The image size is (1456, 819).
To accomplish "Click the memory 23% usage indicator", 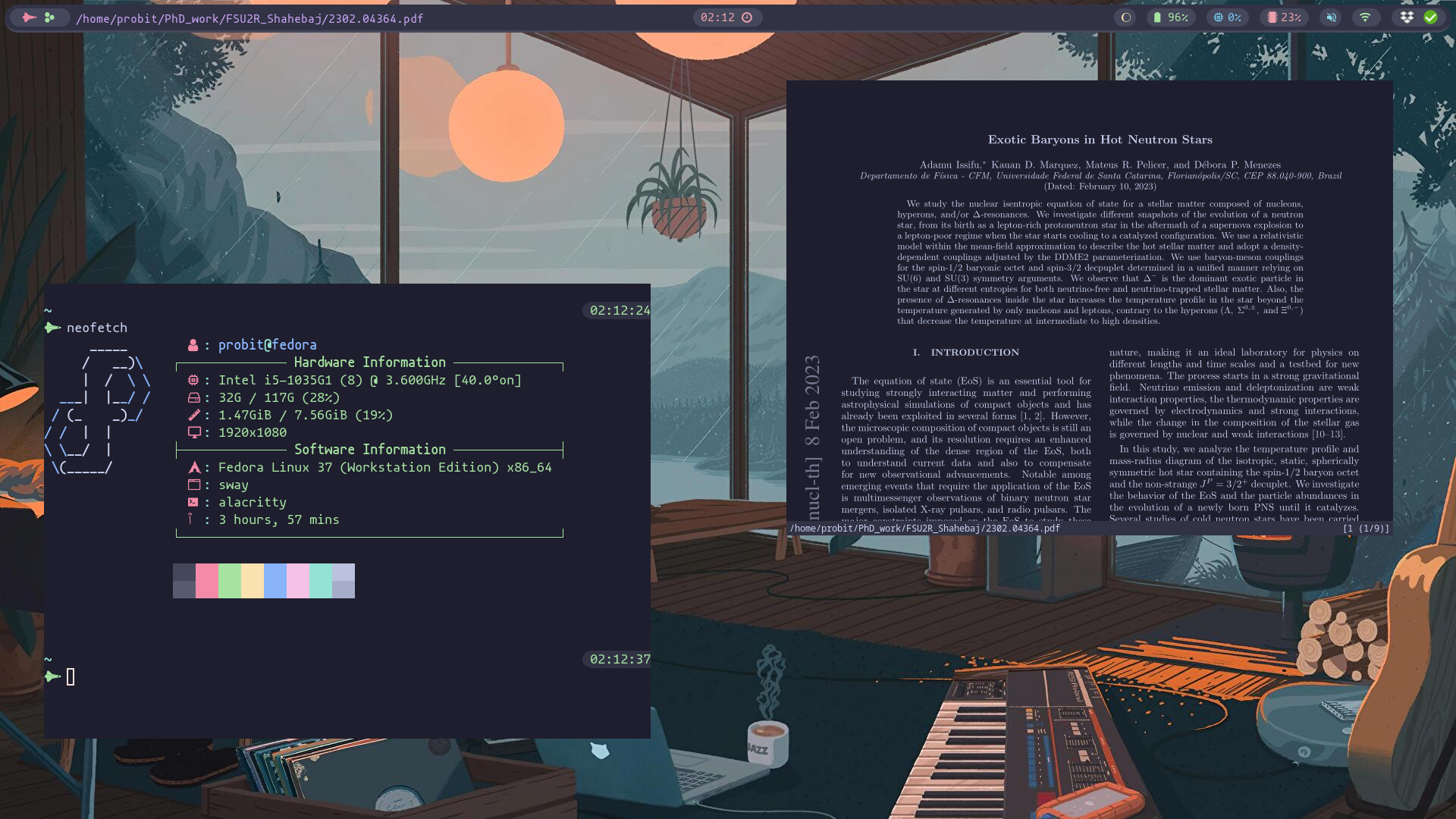I will click(1284, 17).
